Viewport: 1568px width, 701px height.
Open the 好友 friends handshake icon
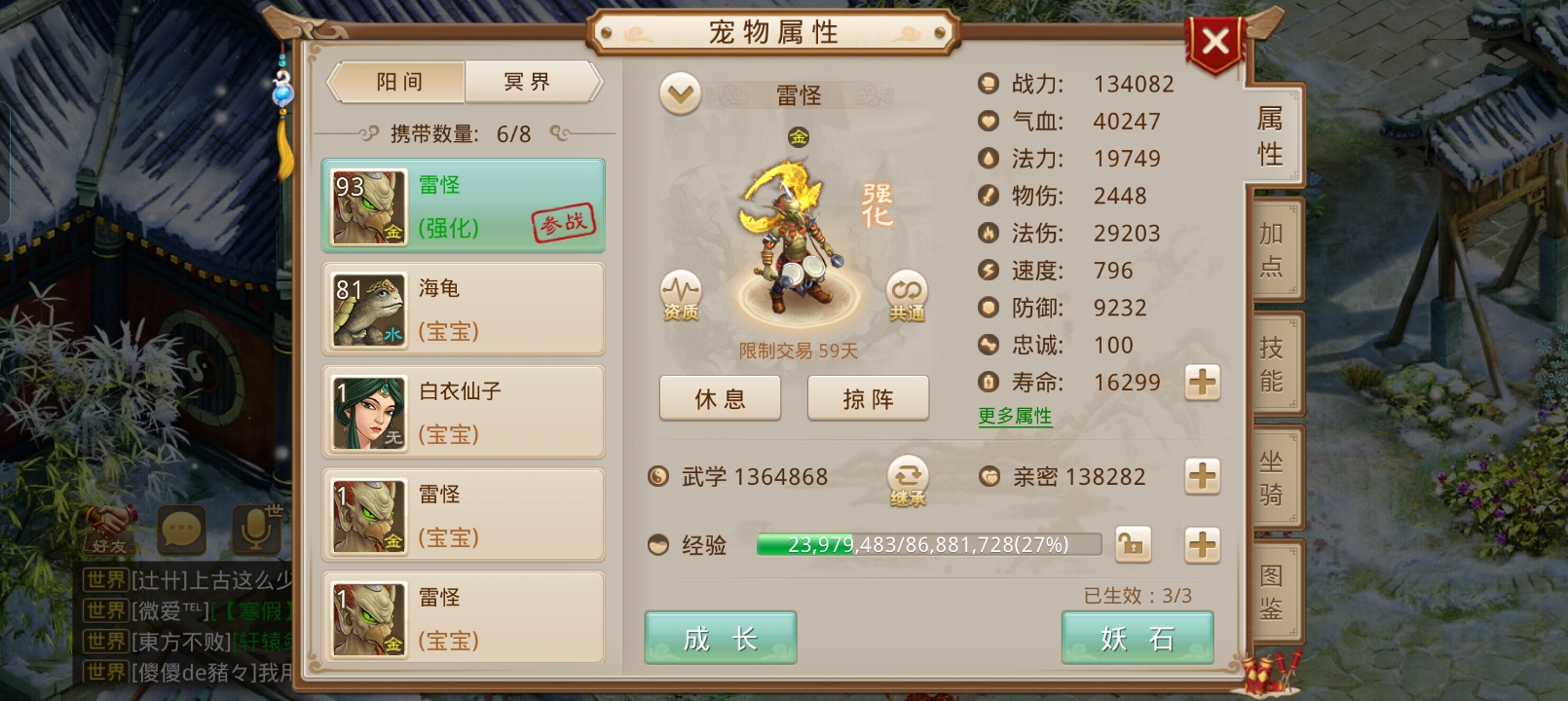pos(109,531)
